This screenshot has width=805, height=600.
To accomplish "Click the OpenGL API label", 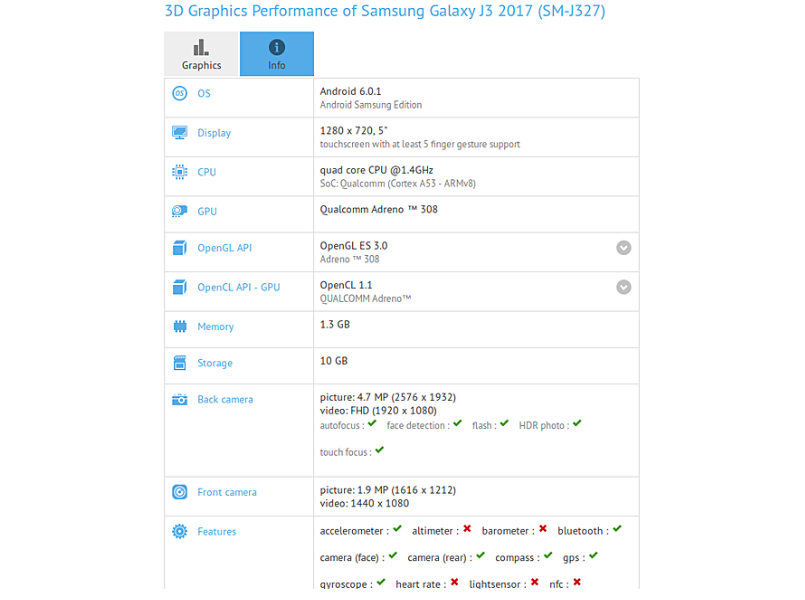I will coord(224,248).
